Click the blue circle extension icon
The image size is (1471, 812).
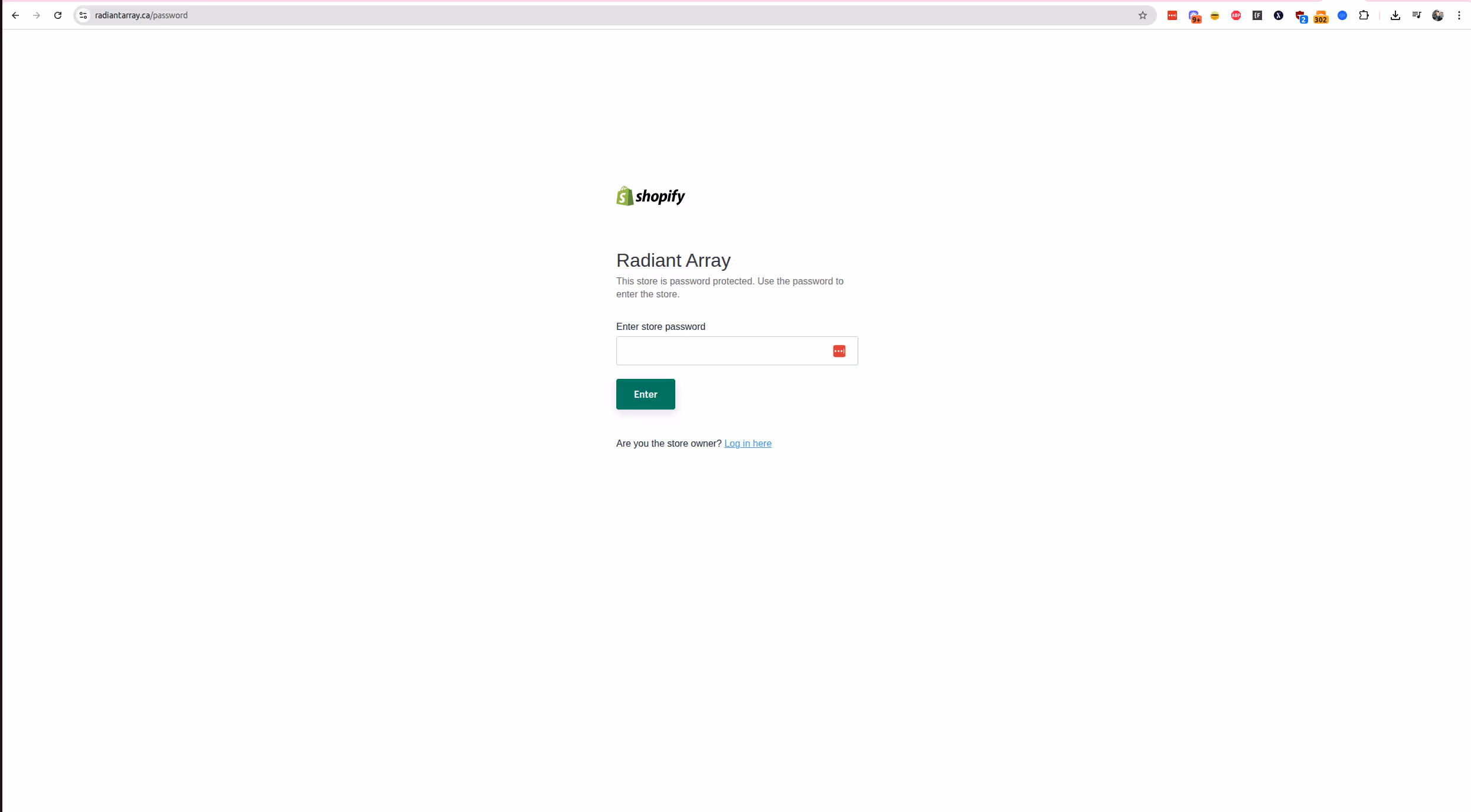pyautogui.click(x=1342, y=15)
